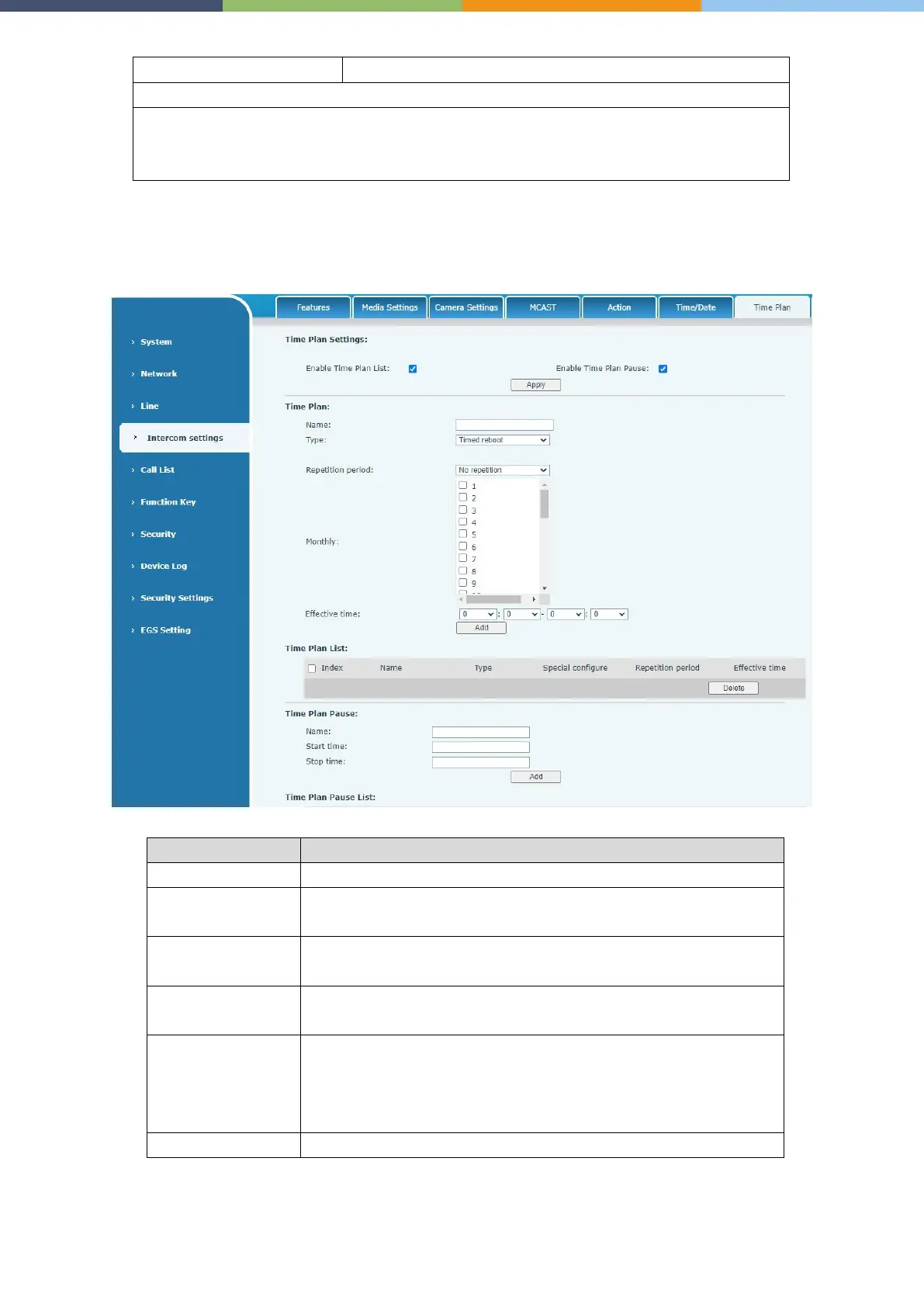Open Effective time start minute dropdown

coord(521,614)
